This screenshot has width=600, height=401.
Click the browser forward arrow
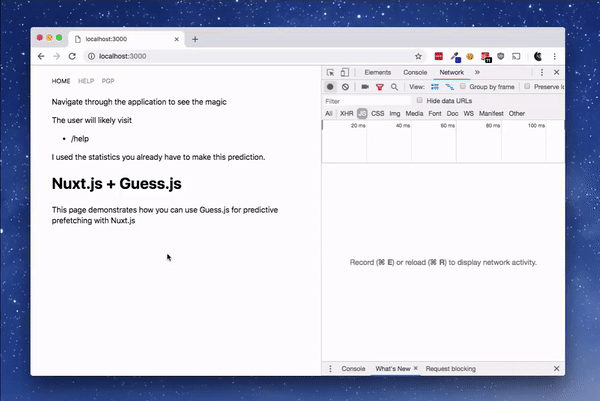pyautogui.click(x=56, y=56)
